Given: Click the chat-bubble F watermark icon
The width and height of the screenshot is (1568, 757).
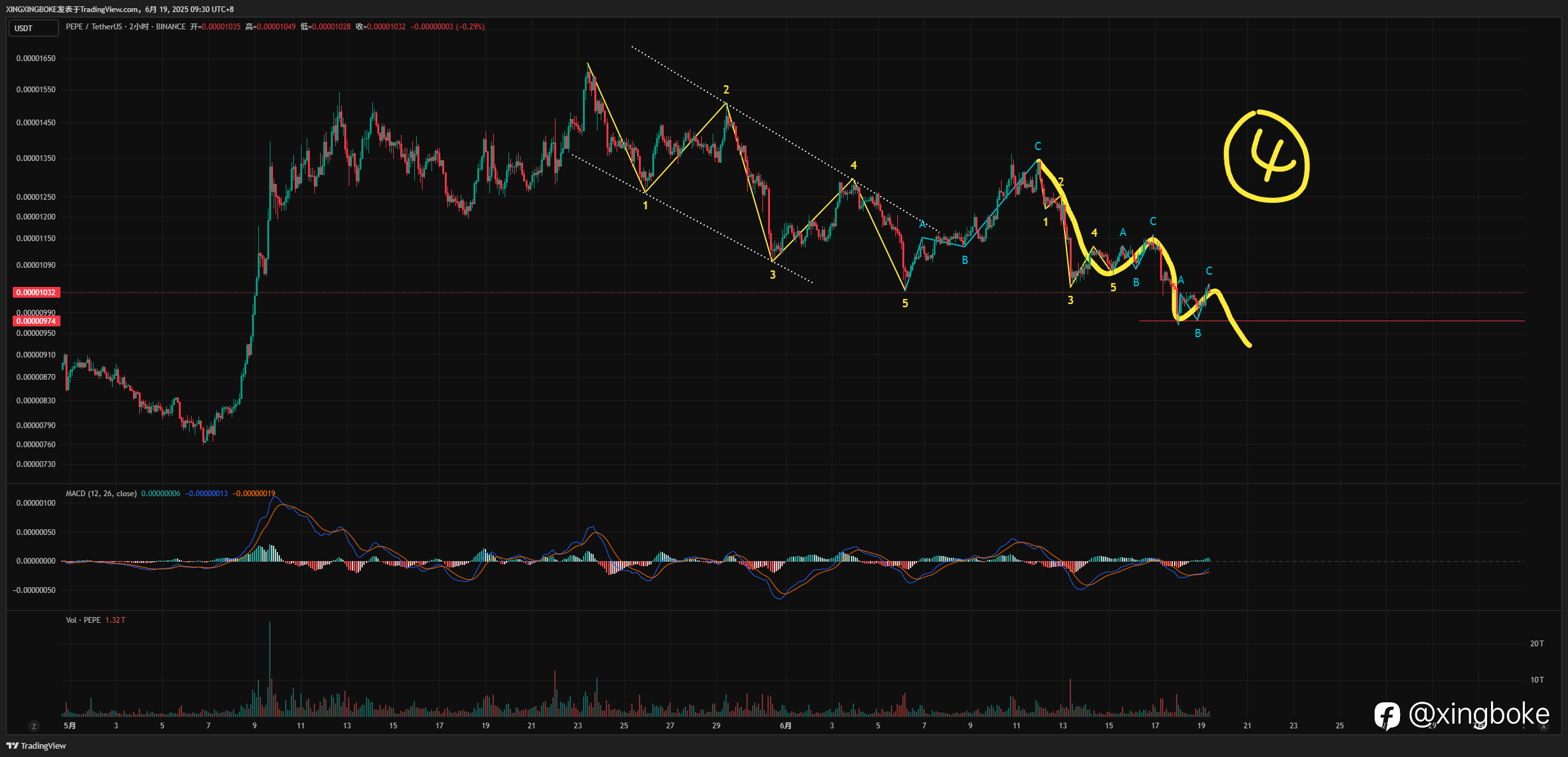Looking at the screenshot, I should [x=1387, y=716].
